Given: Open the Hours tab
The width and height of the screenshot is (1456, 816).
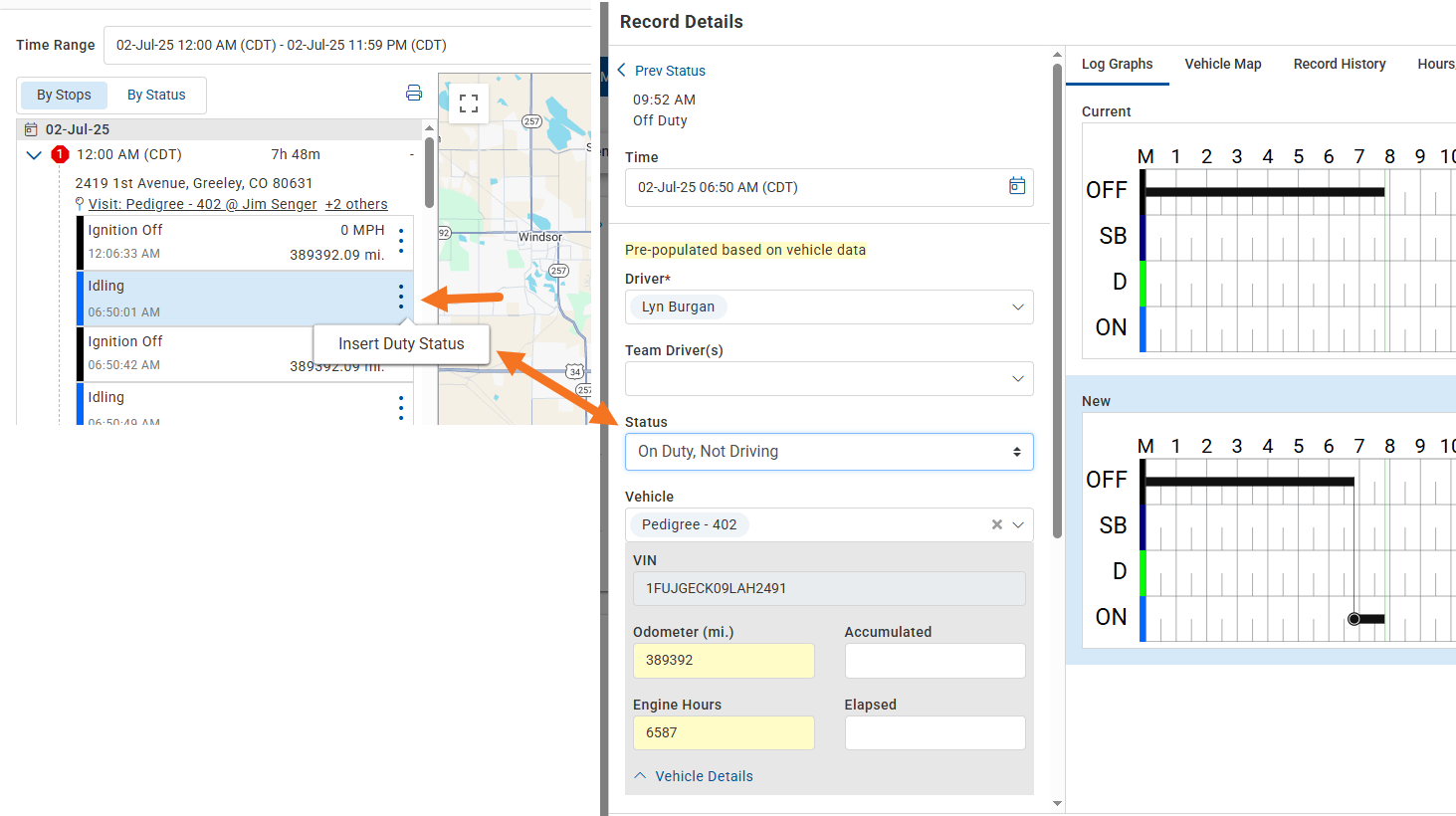Looking at the screenshot, I should [1436, 64].
